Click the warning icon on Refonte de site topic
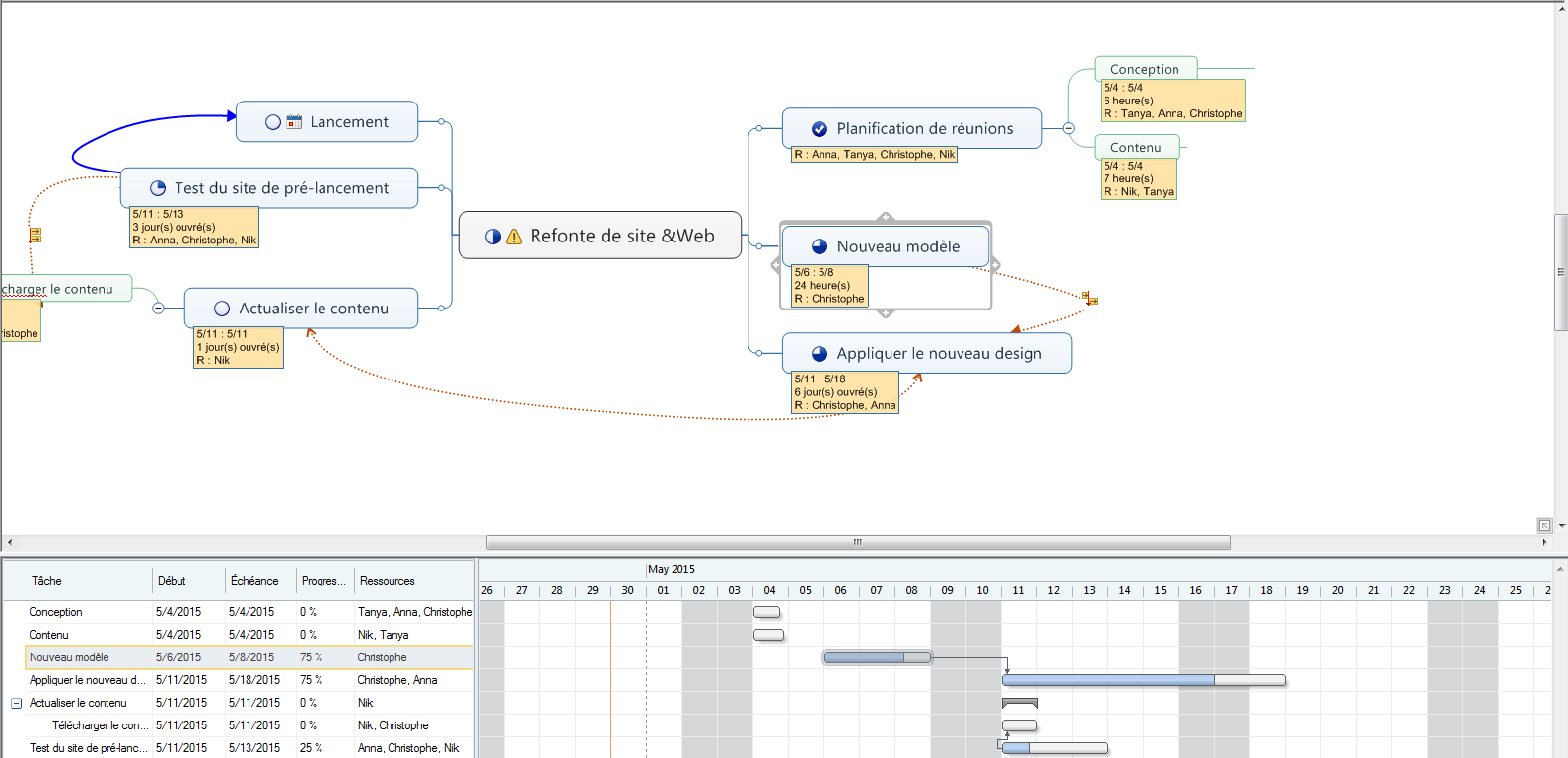 point(514,237)
